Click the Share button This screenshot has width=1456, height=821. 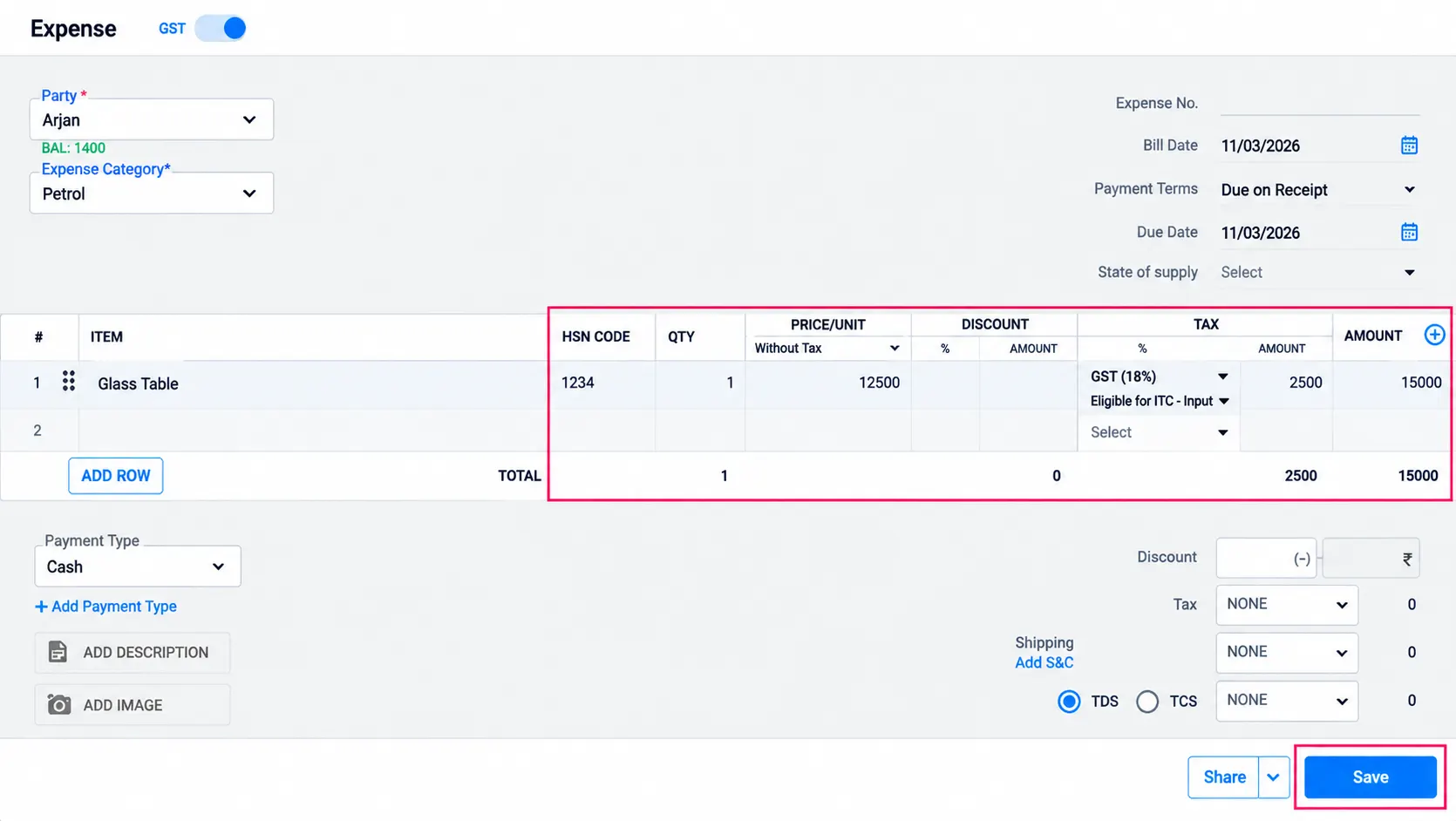pos(1224,777)
